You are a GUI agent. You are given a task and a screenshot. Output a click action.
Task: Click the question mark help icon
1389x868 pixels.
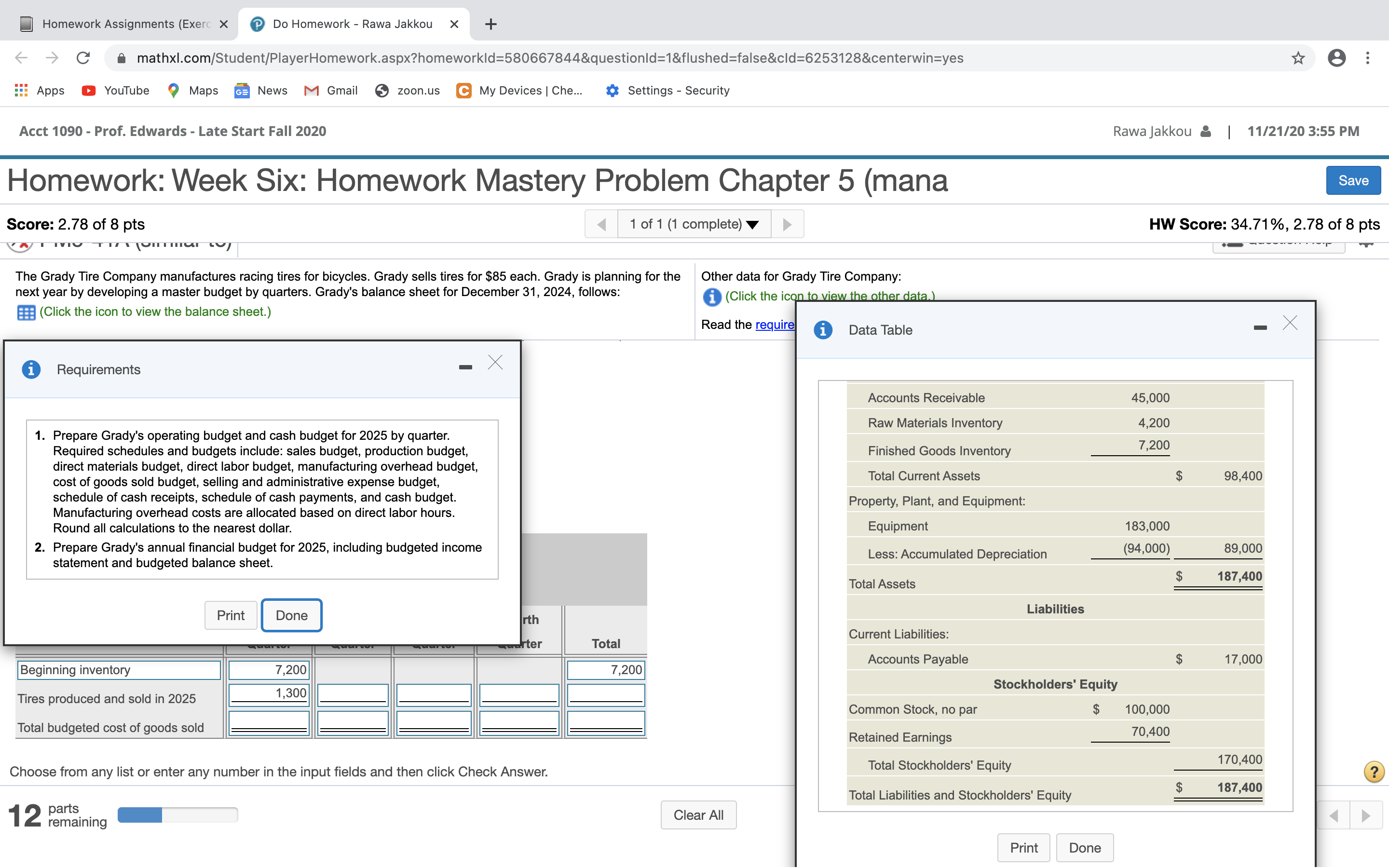coord(1373,771)
